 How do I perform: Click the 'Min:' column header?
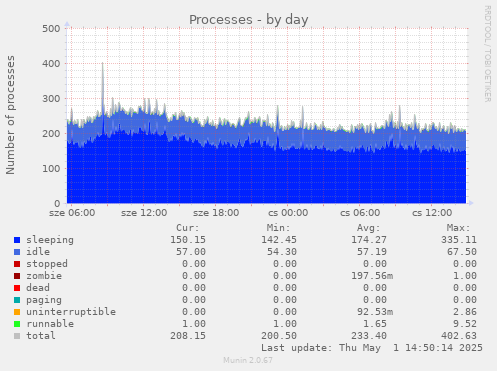tap(278, 228)
